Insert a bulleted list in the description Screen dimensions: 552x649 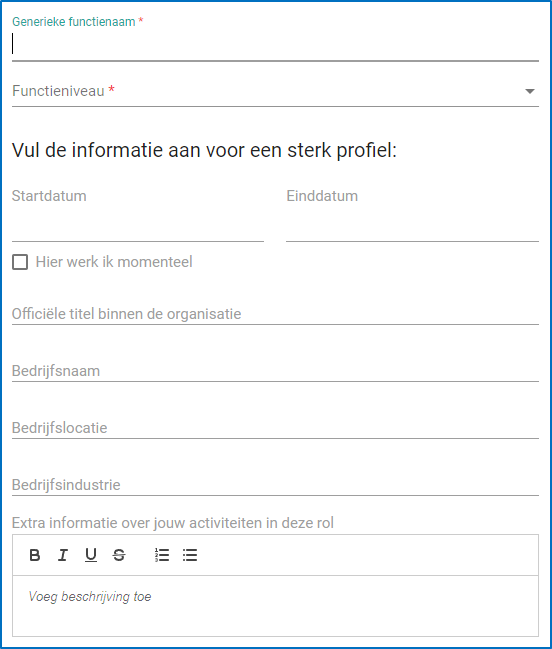pyautogui.click(x=190, y=555)
